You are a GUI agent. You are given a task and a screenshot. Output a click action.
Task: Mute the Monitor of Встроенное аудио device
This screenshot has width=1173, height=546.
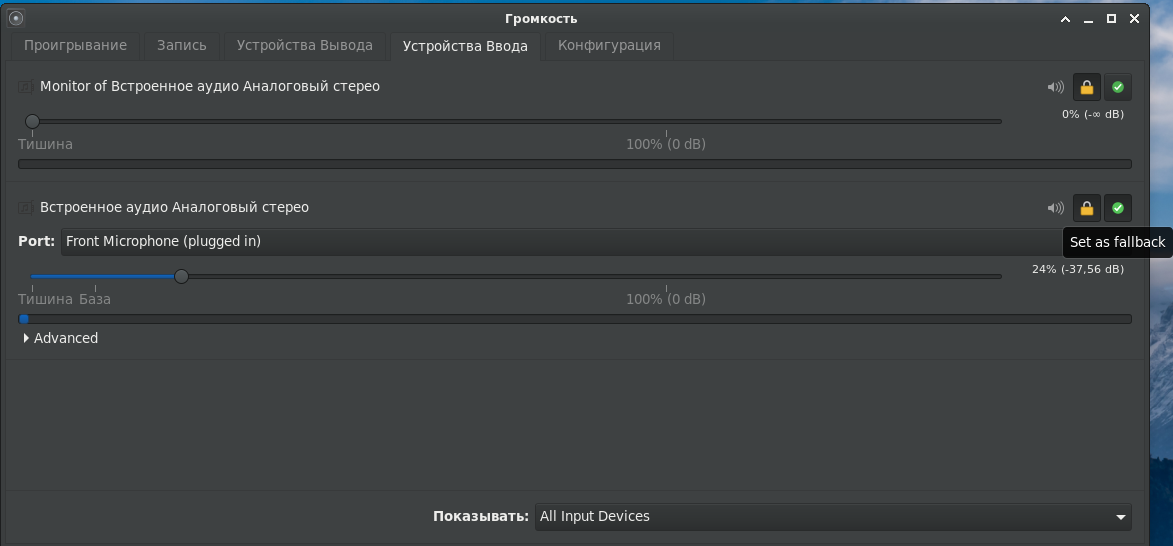[x=1056, y=88]
